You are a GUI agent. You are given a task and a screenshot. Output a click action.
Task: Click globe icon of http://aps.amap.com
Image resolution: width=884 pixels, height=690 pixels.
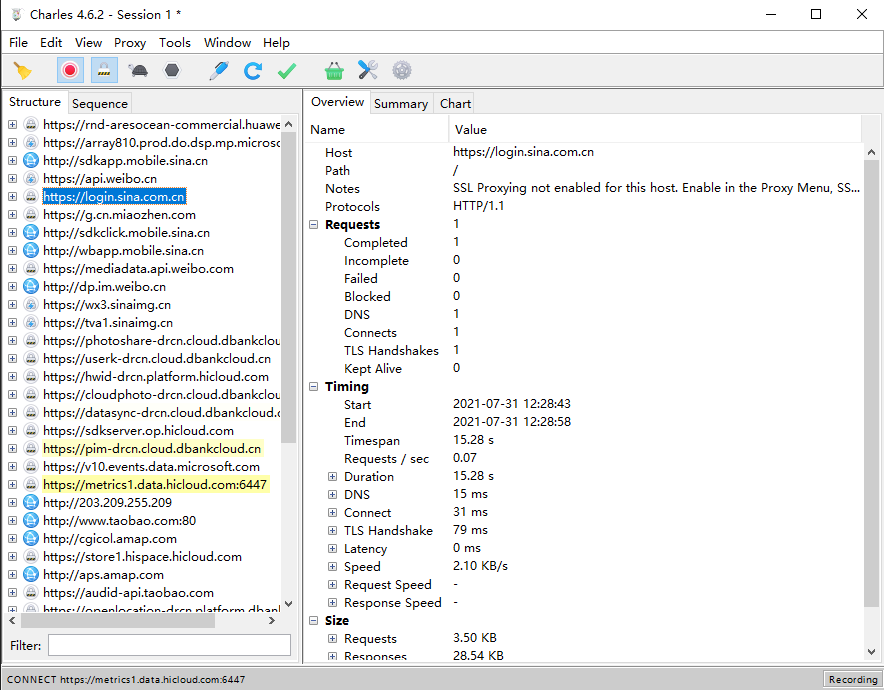click(x=31, y=574)
